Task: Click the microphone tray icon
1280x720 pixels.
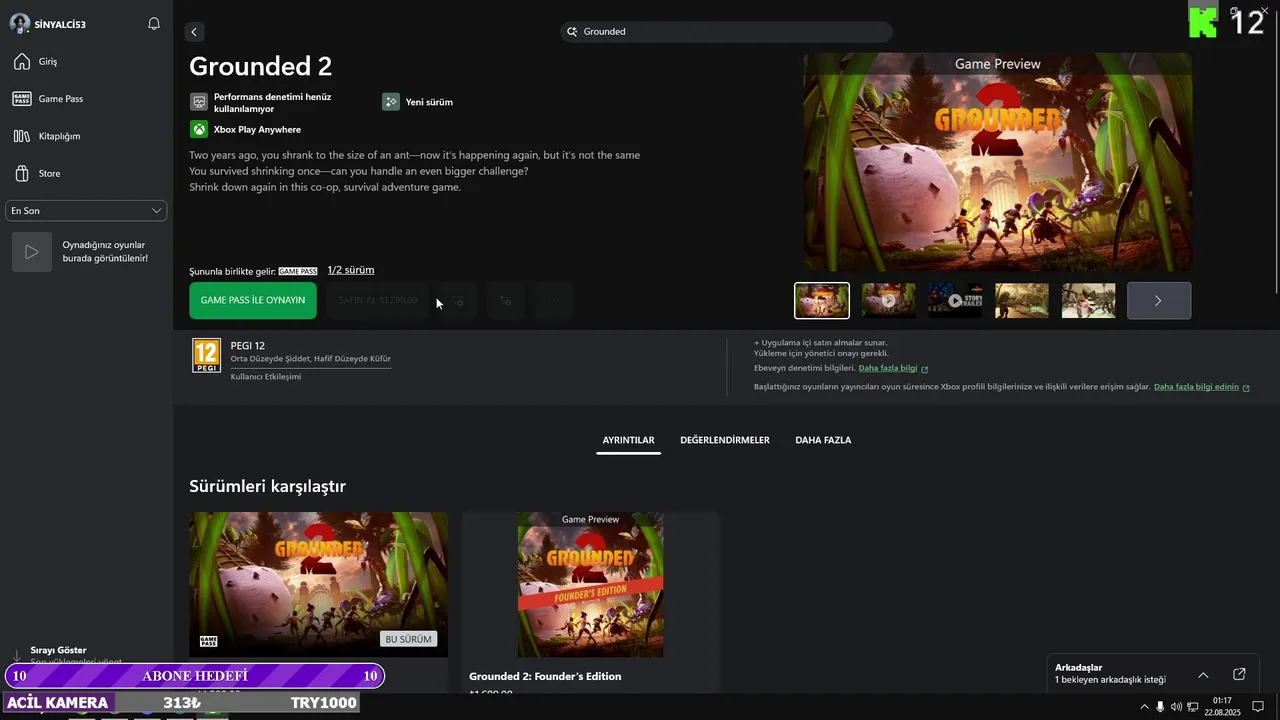Action: point(1160,707)
